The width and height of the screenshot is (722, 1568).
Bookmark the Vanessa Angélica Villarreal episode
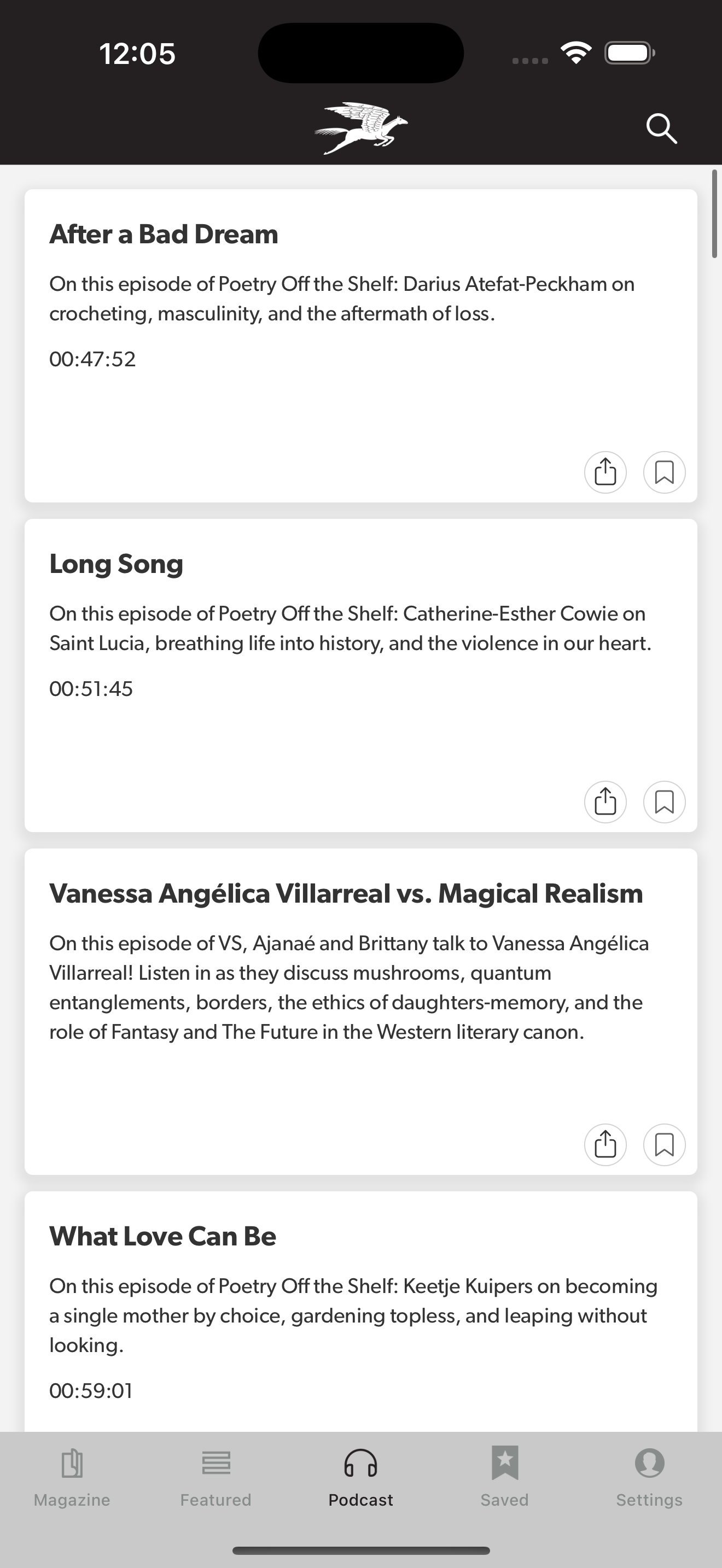(x=664, y=1144)
